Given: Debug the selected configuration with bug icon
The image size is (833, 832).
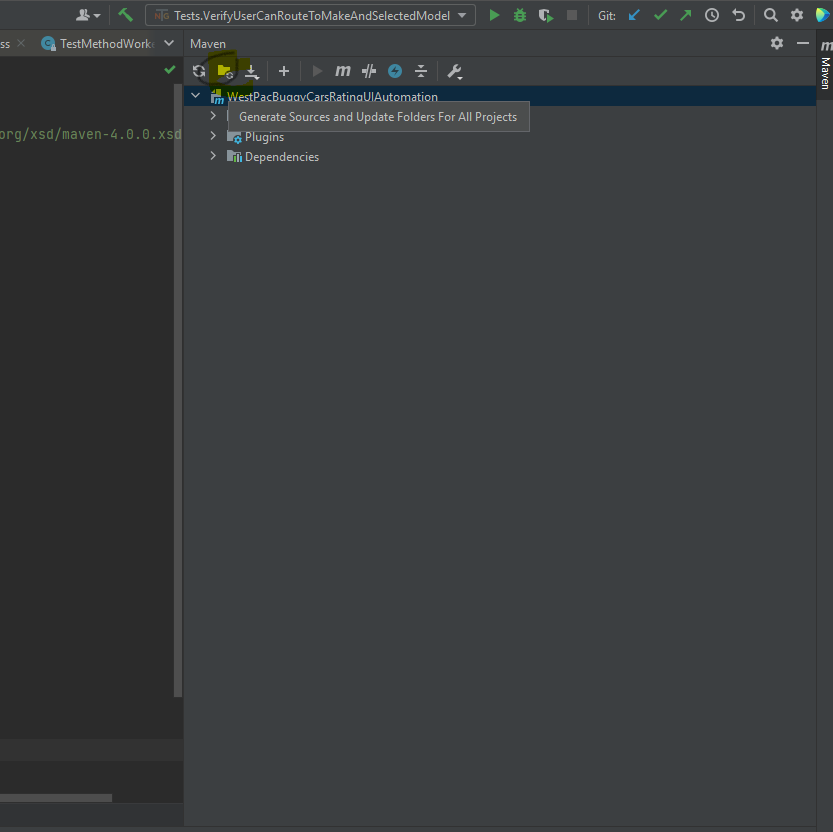Looking at the screenshot, I should (520, 15).
